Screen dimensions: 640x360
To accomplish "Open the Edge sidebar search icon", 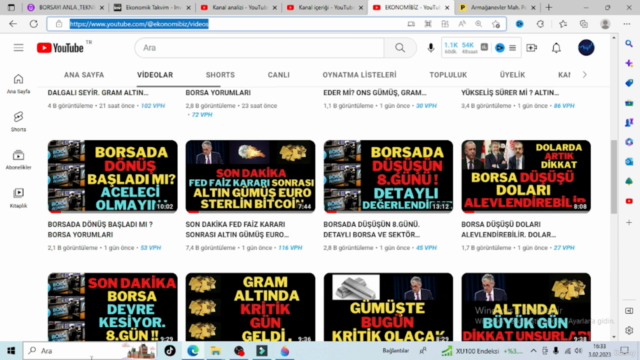I will (x=629, y=44).
